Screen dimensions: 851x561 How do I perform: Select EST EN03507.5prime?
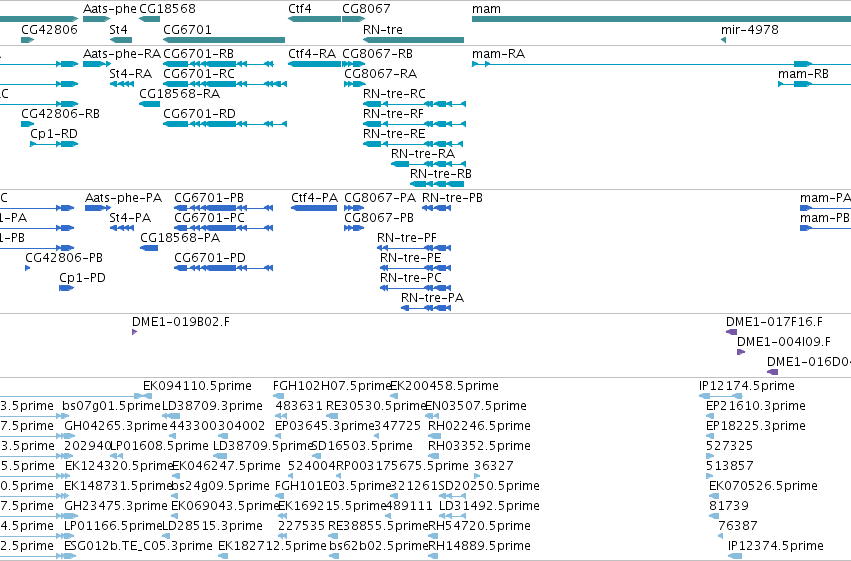pyautogui.click(x=431, y=417)
